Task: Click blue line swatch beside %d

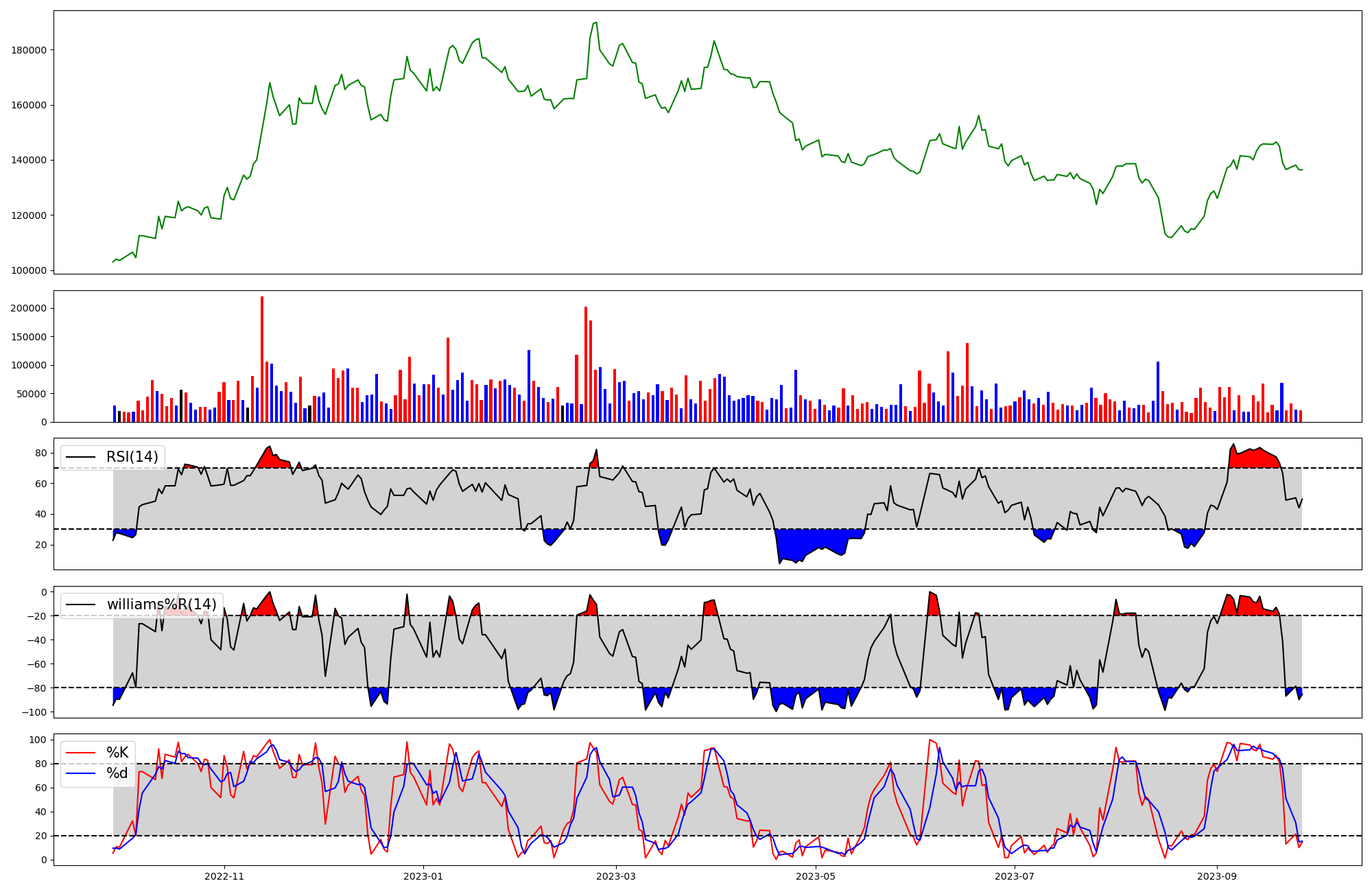Action: coord(80,773)
